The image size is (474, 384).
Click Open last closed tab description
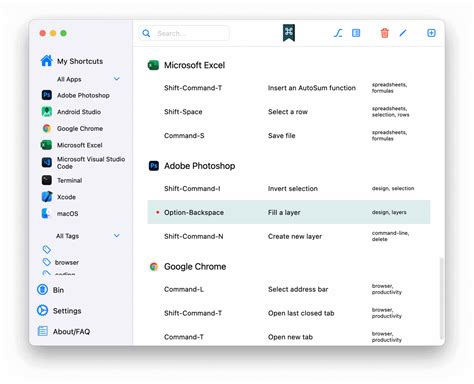pyautogui.click(x=301, y=313)
